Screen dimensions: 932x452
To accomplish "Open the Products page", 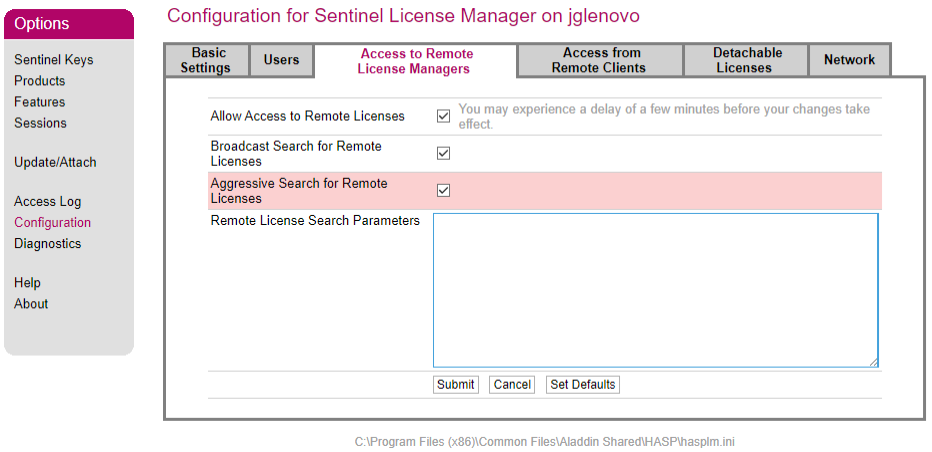I will [39, 81].
